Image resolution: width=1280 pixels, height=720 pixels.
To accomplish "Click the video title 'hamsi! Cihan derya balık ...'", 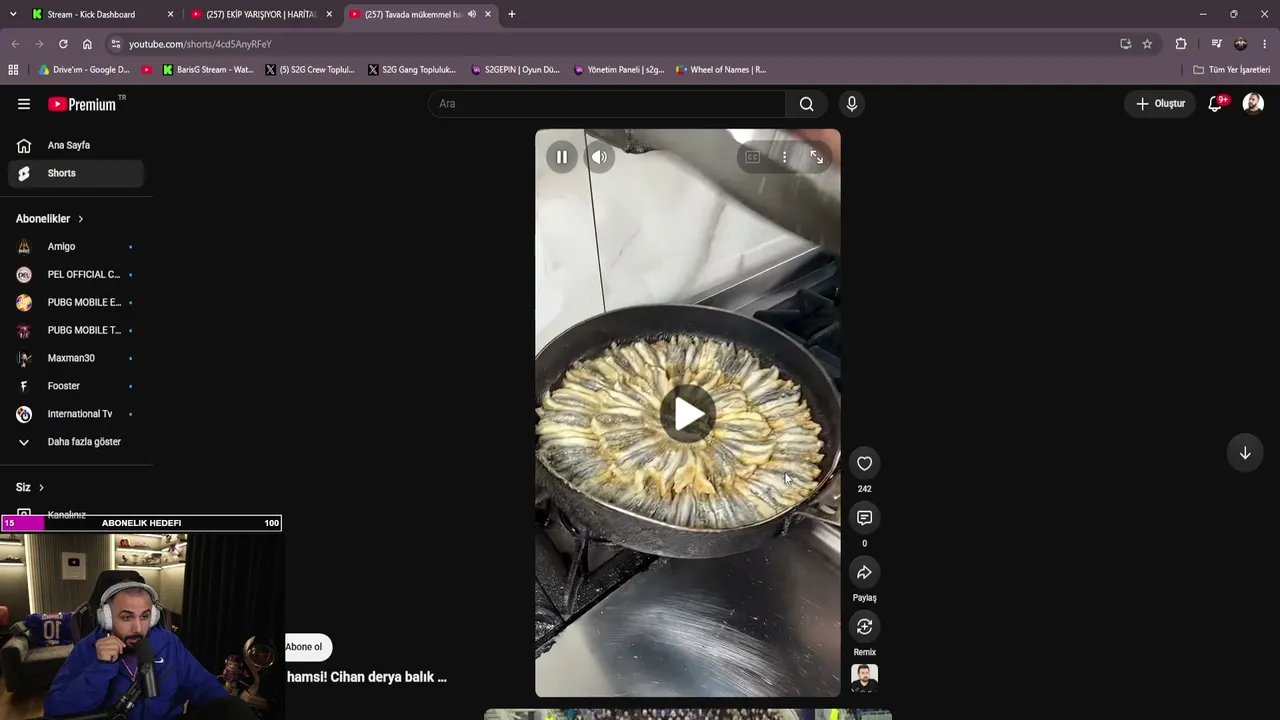I will click(367, 677).
